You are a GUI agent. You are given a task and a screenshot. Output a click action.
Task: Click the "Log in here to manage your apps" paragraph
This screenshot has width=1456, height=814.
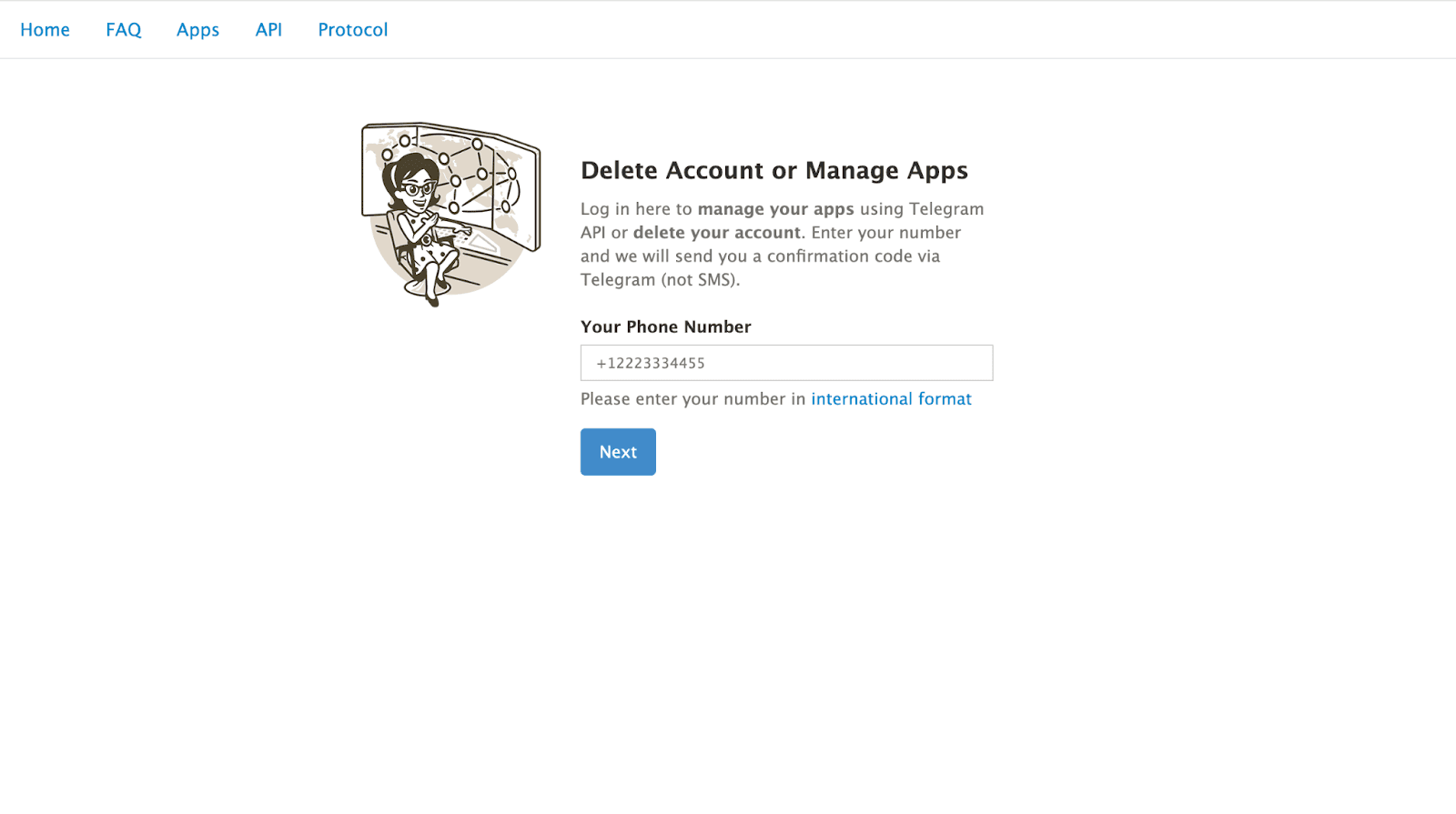tap(783, 245)
